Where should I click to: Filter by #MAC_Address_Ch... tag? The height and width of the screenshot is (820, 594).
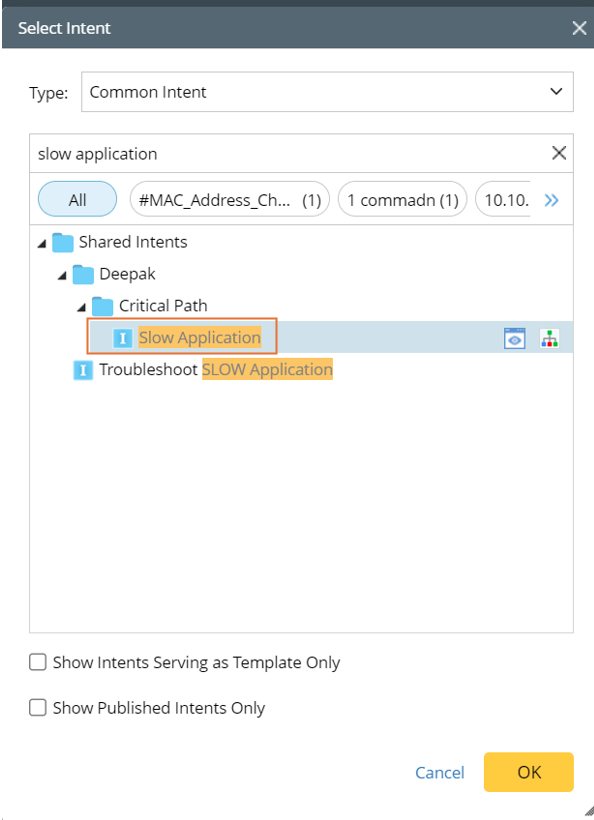[230, 199]
